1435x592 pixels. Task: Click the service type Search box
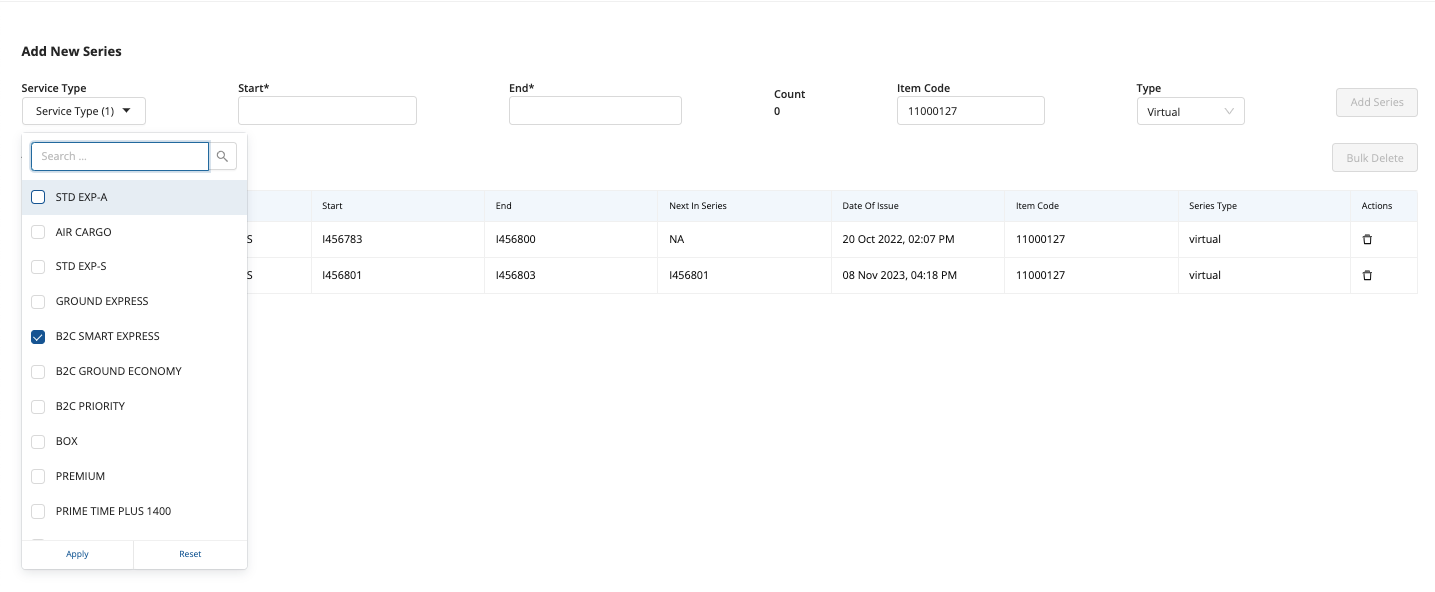coord(120,156)
